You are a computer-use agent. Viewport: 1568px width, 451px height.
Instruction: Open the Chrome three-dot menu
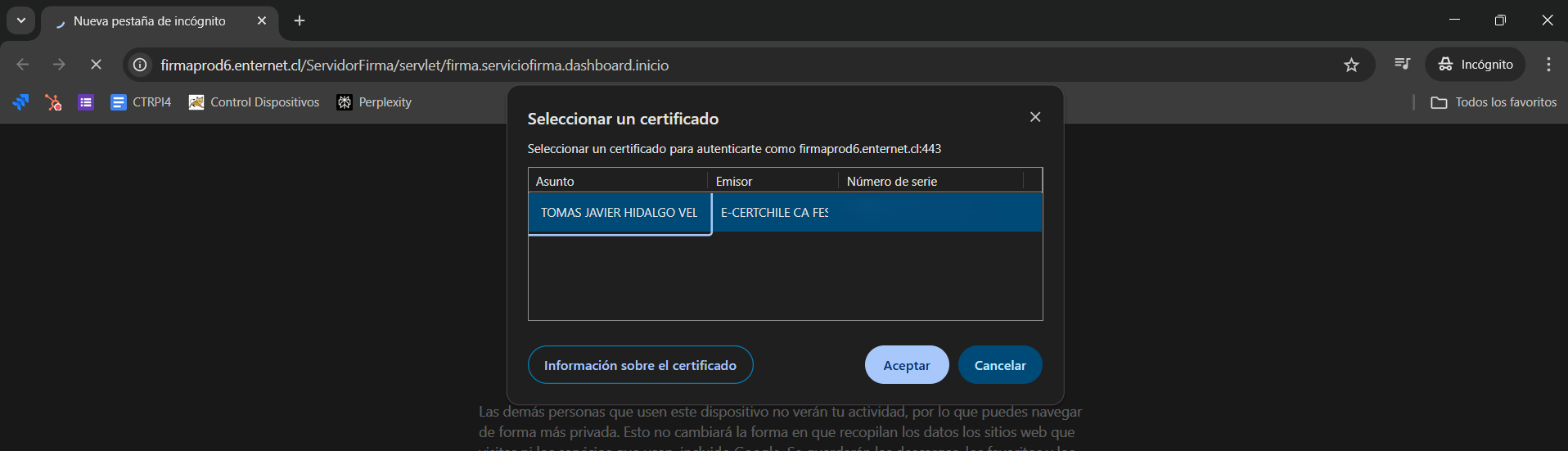1548,65
